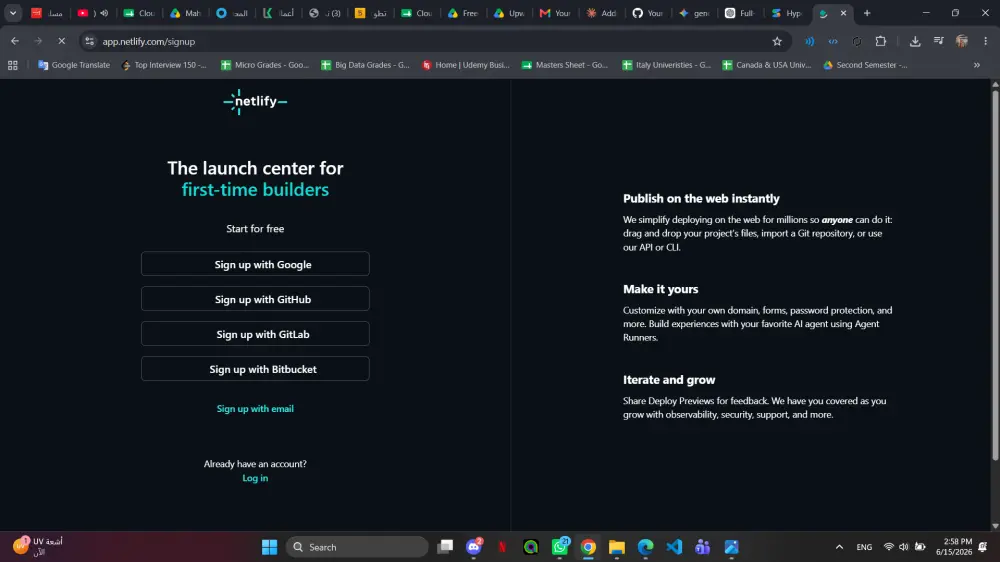Open Chrome Downloads
This screenshot has width=1000, height=562.
coord(915,41)
